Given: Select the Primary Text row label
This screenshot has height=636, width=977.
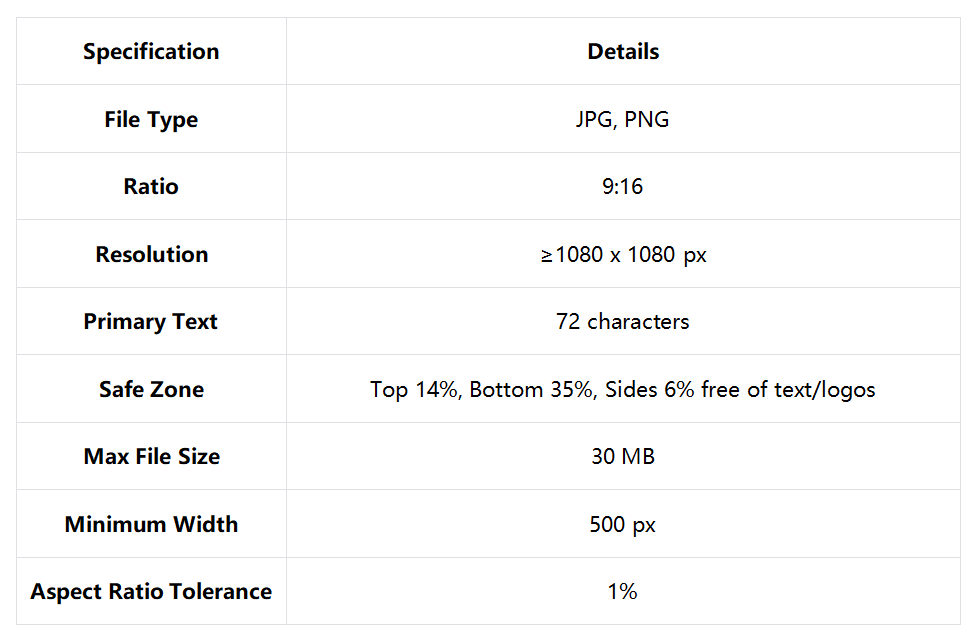Looking at the screenshot, I should 151,322.
